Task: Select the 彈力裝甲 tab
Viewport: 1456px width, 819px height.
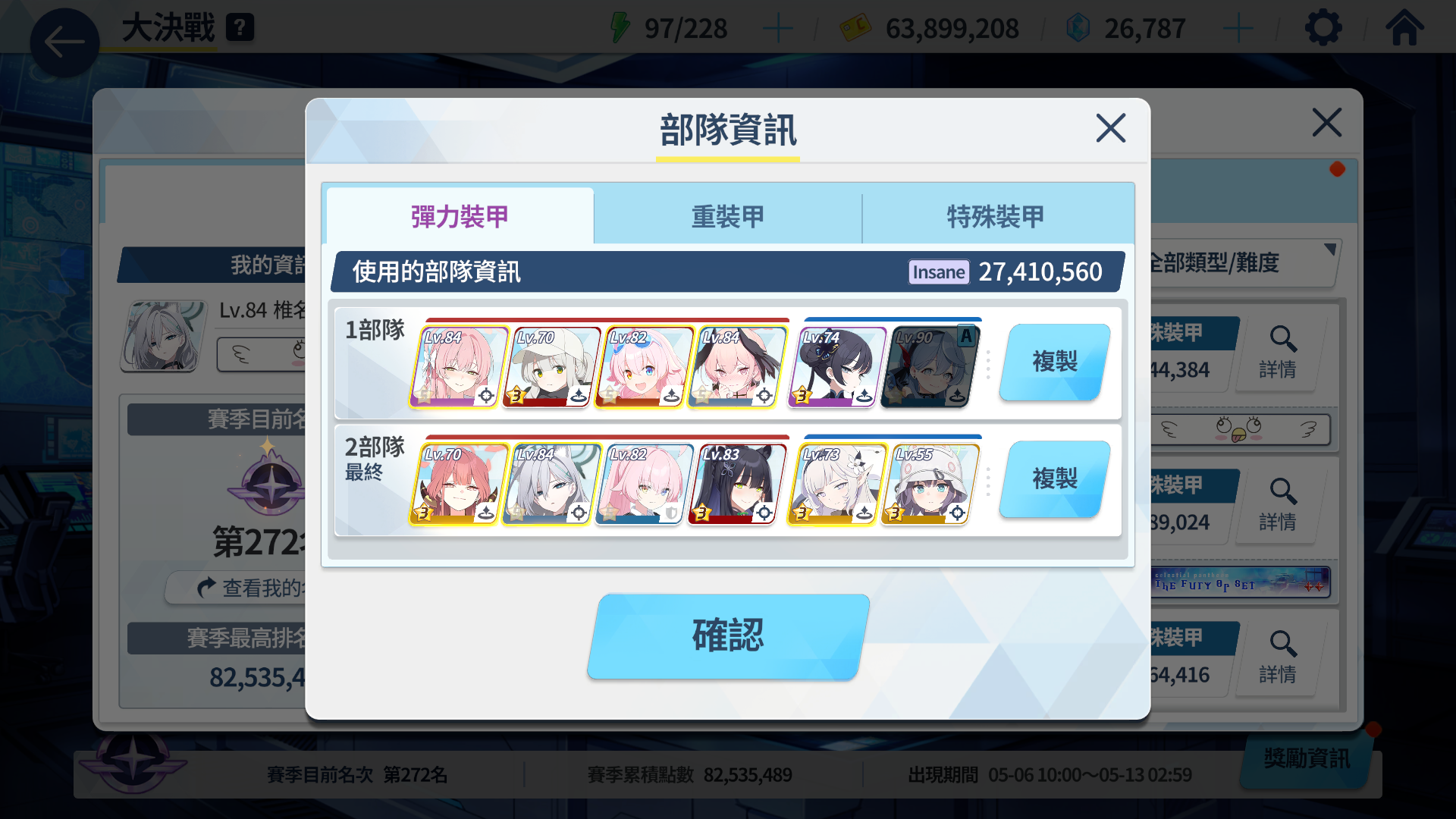Action: click(x=460, y=217)
